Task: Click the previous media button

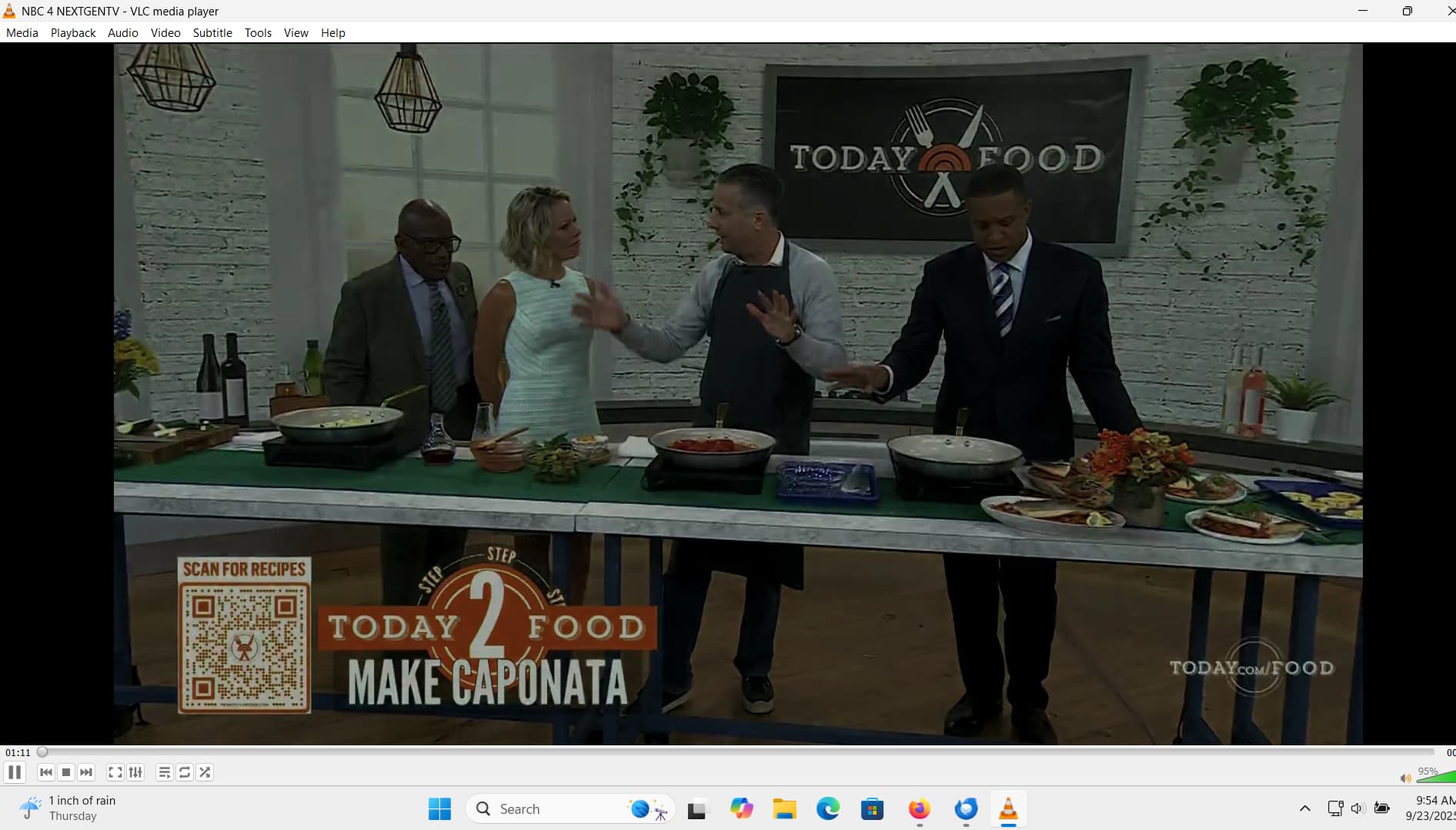Action: 46,772
